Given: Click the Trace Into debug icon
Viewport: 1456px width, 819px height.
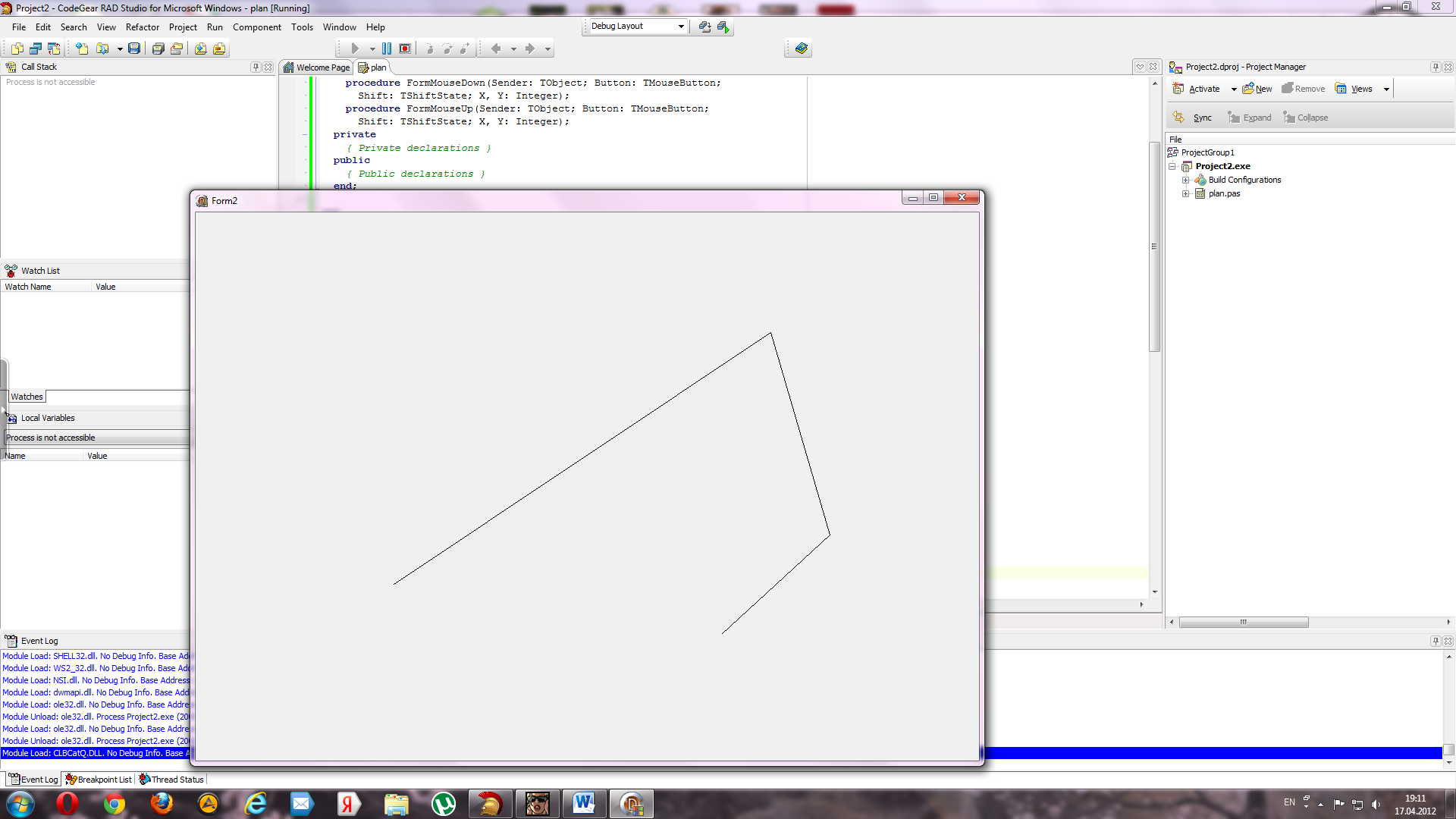Looking at the screenshot, I should (x=429, y=49).
